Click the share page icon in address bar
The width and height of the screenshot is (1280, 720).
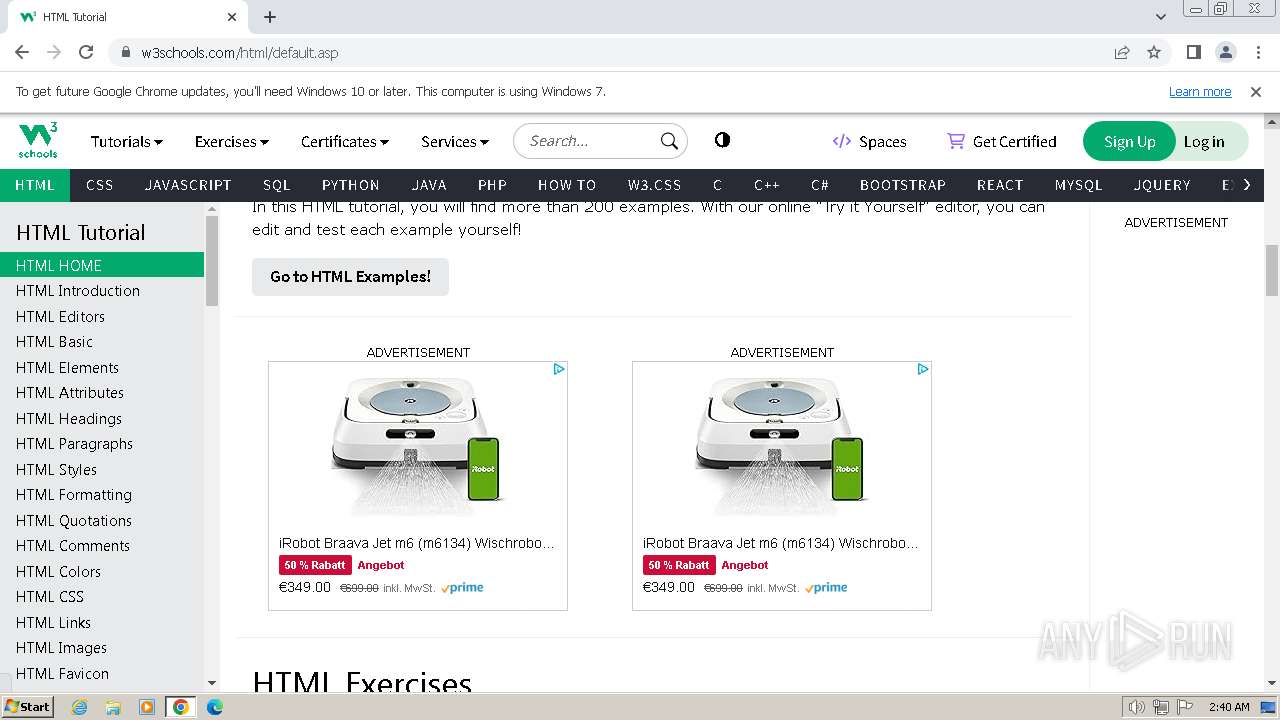pyautogui.click(x=1122, y=52)
